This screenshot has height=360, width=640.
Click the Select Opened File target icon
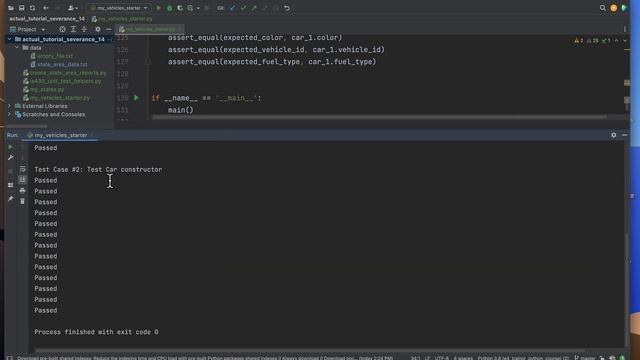pos(62,29)
